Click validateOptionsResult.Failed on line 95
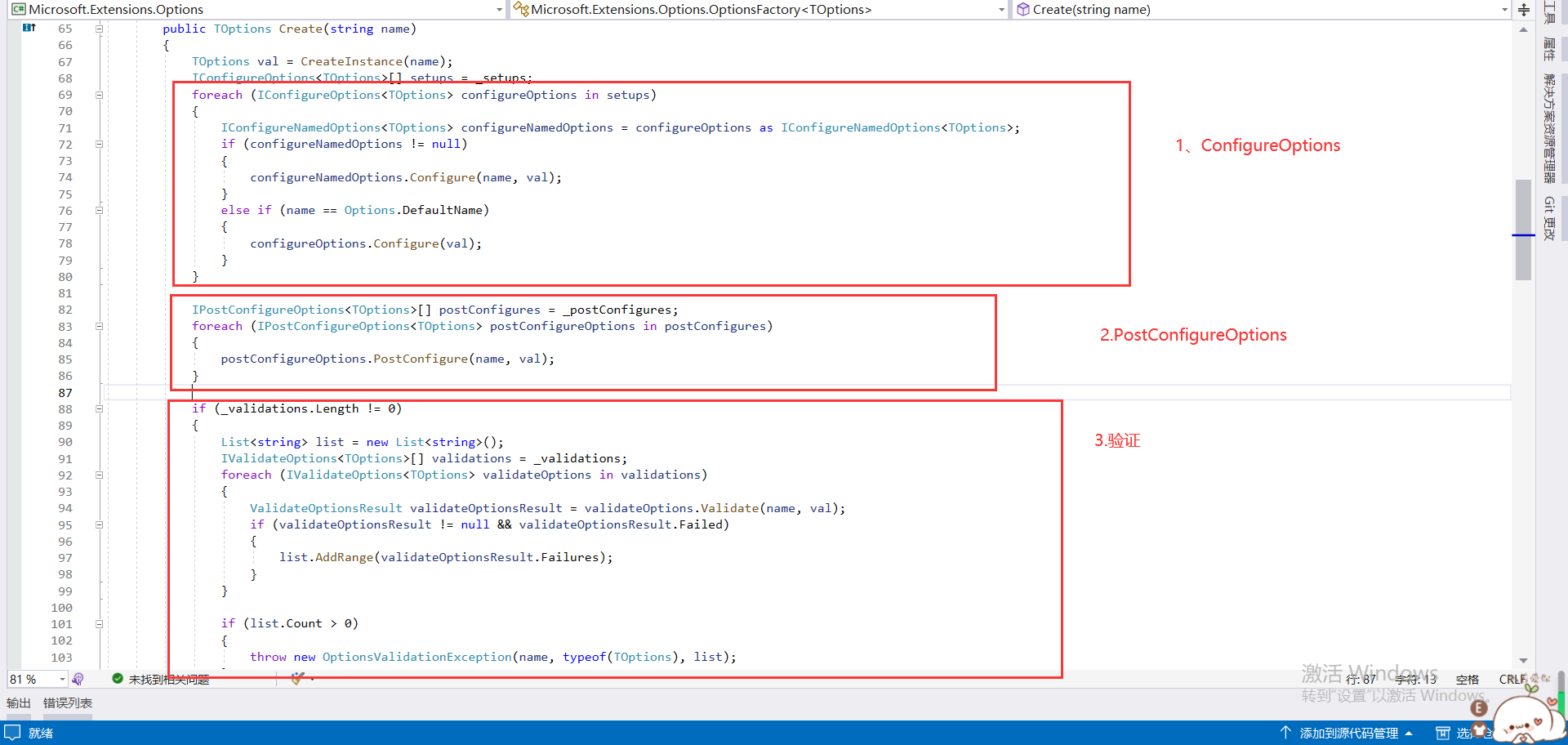The width and height of the screenshot is (1568, 745). tap(621, 524)
